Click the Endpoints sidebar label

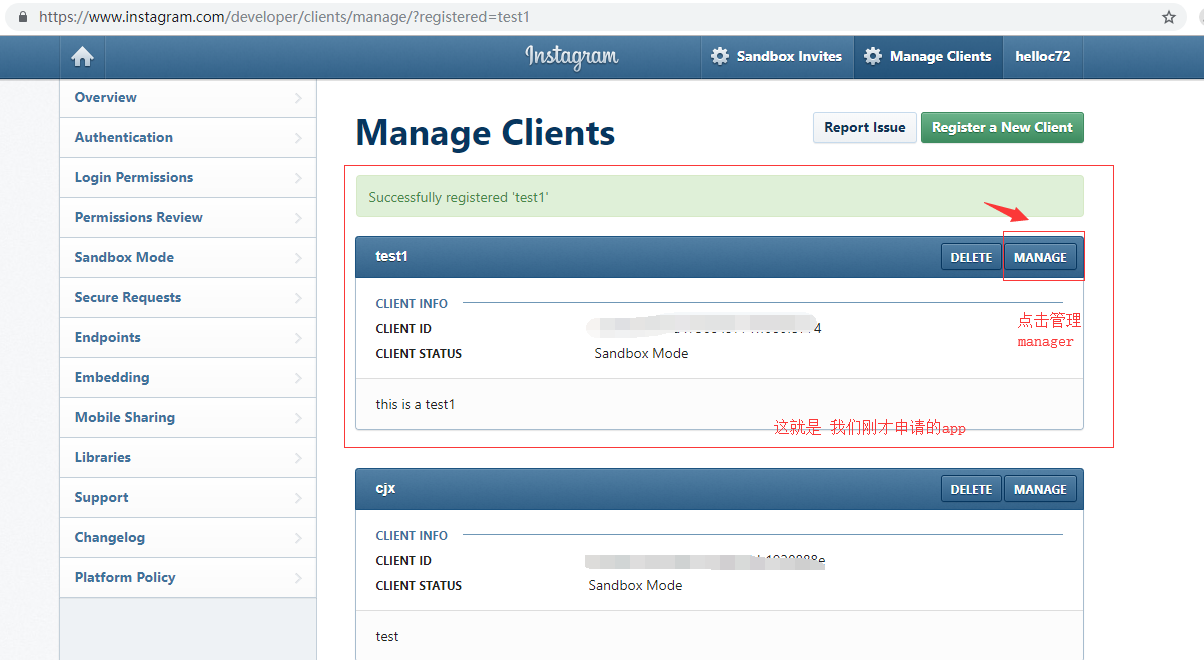(x=107, y=337)
